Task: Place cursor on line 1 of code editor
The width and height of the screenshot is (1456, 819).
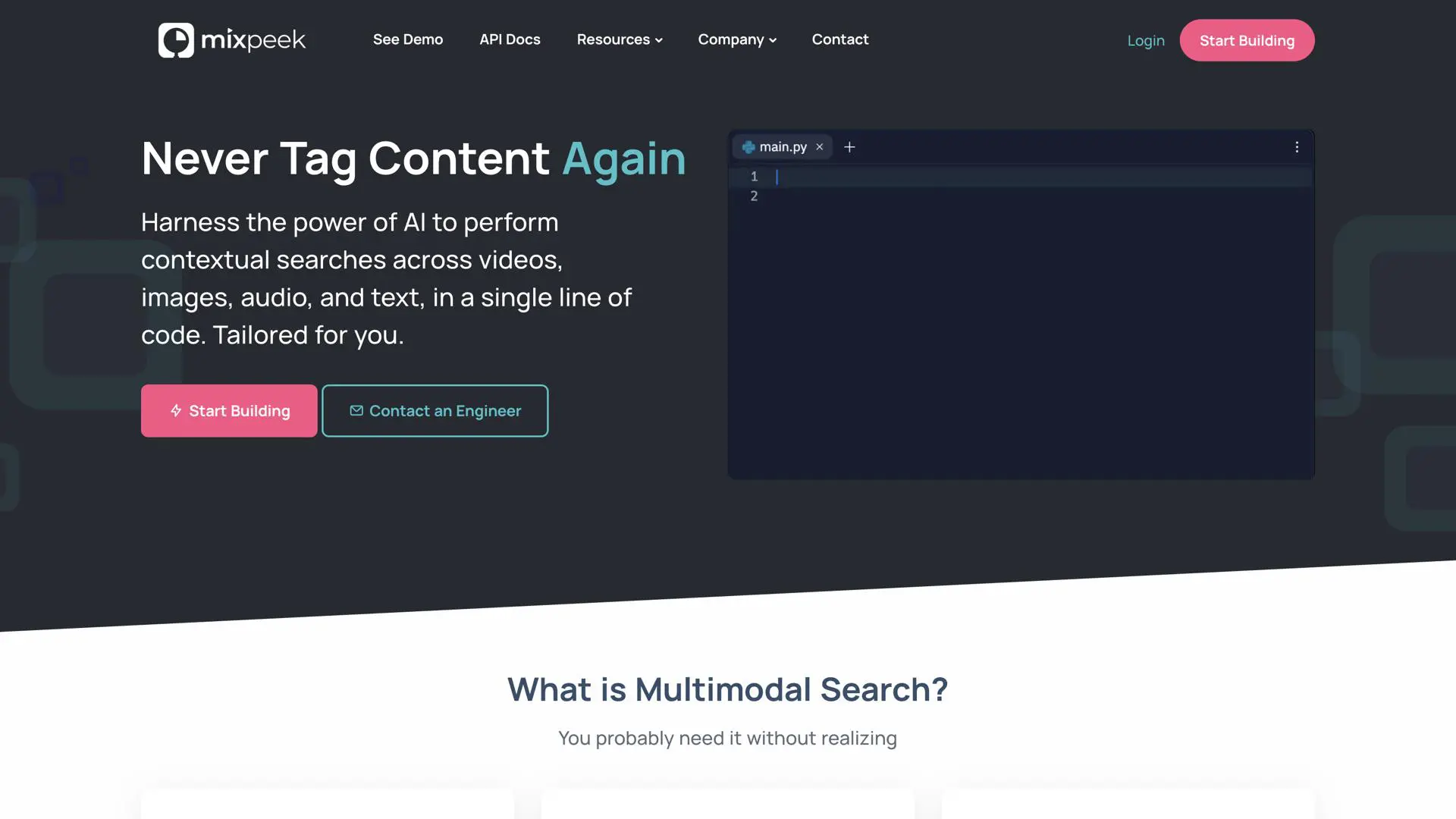Action: [x=986, y=177]
